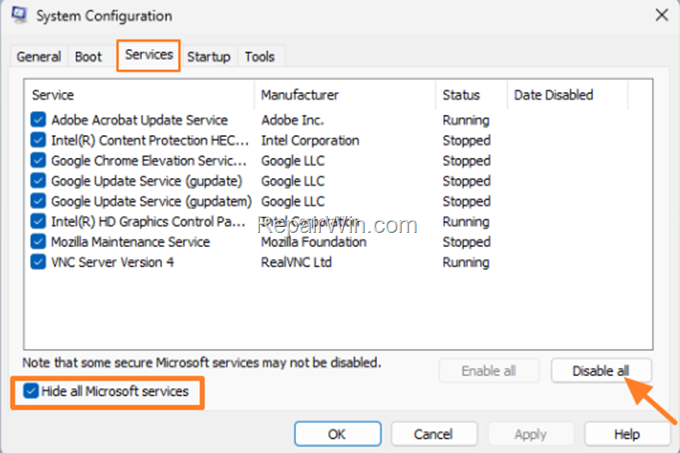680x453 pixels.
Task: Select Google Update Service (gupdatem) row name
Action: [151, 202]
